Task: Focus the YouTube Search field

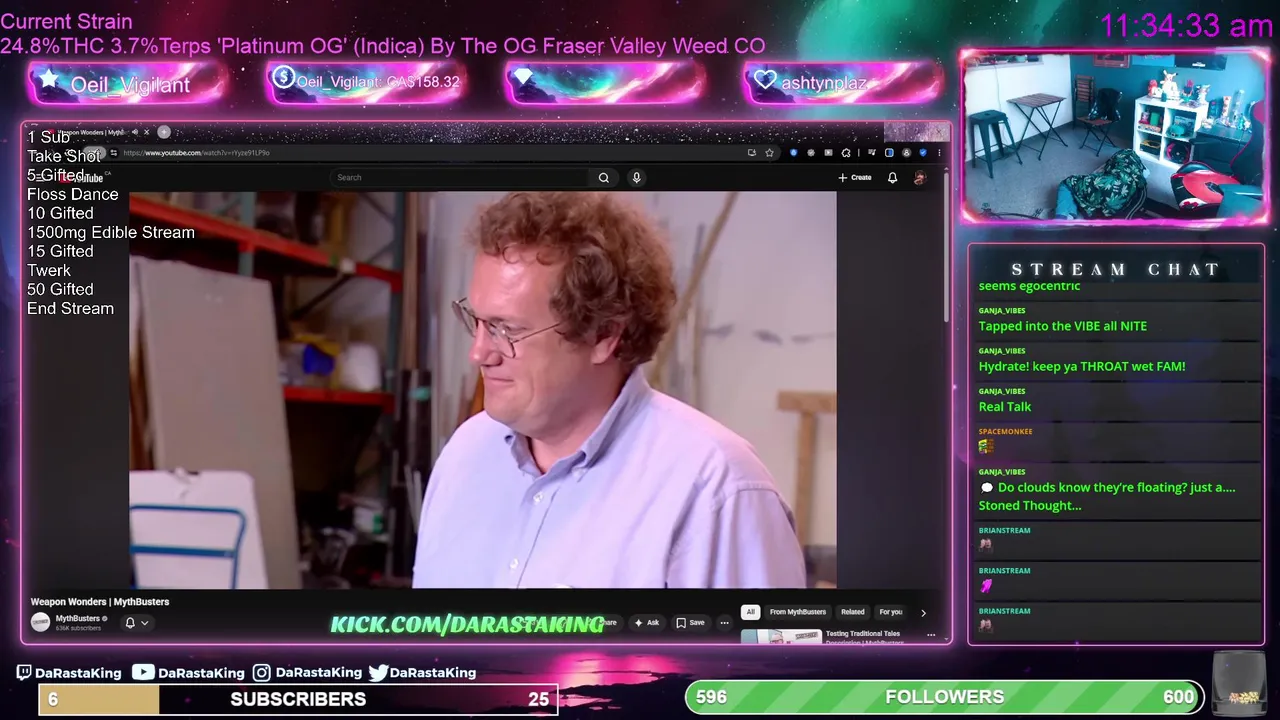Action: point(460,178)
